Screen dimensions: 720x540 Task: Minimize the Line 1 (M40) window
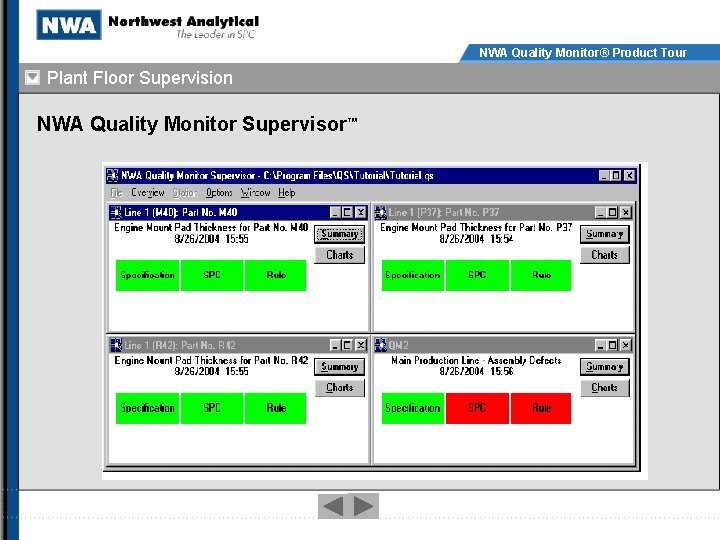click(x=335, y=213)
